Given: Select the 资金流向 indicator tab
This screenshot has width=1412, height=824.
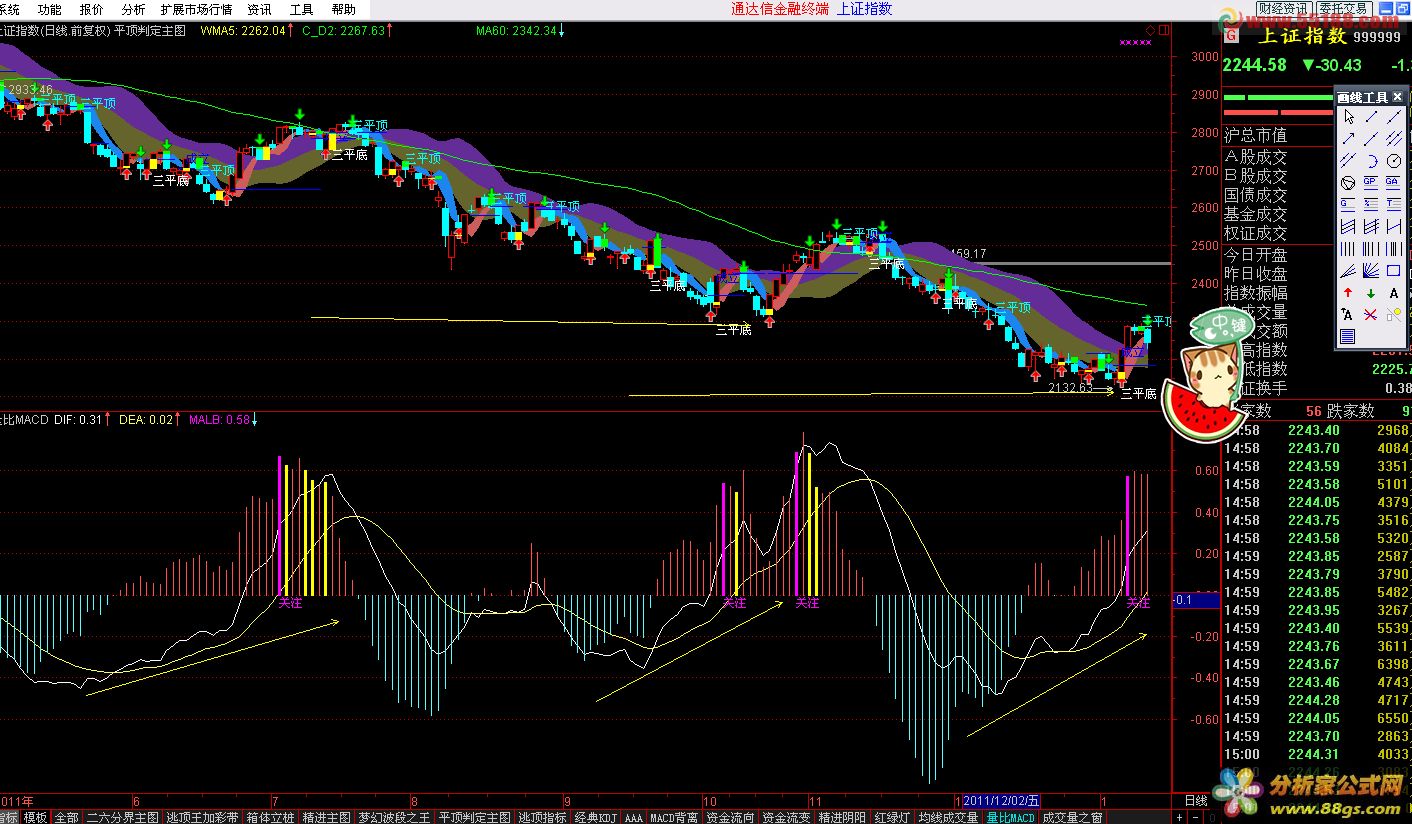Looking at the screenshot, I should point(730,817).
